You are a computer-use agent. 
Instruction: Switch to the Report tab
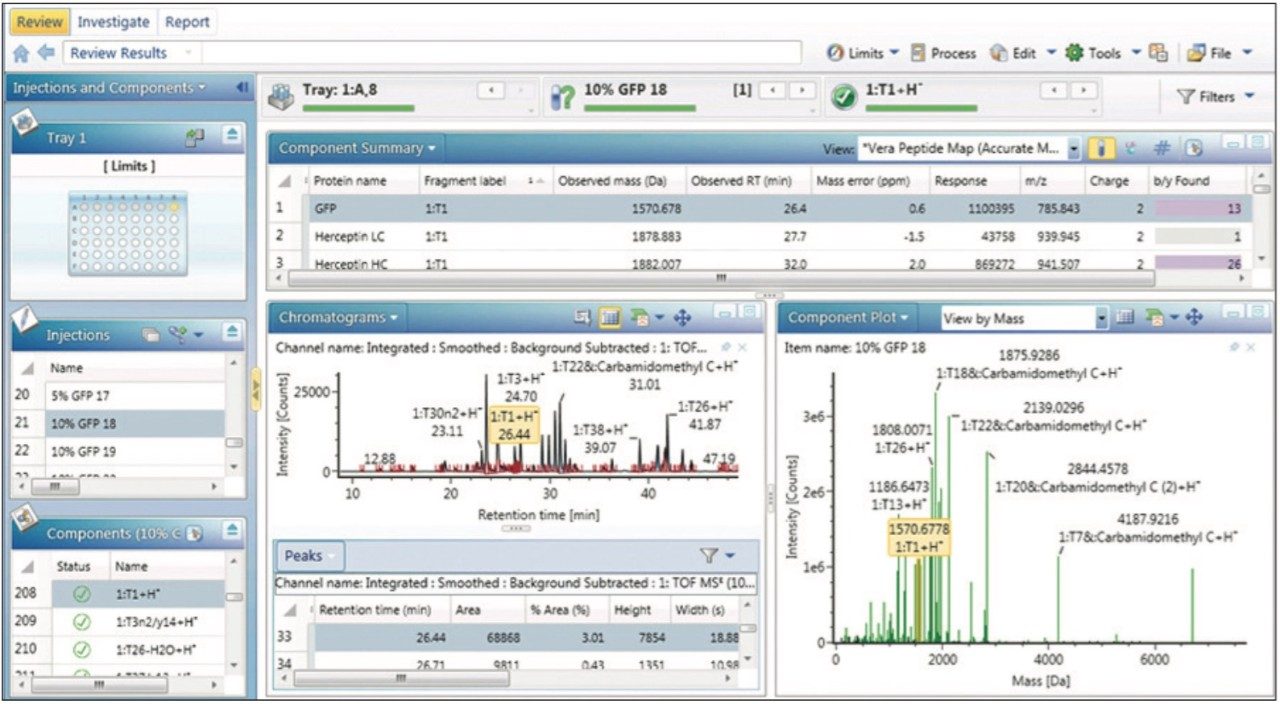click(x=186, y=21)
